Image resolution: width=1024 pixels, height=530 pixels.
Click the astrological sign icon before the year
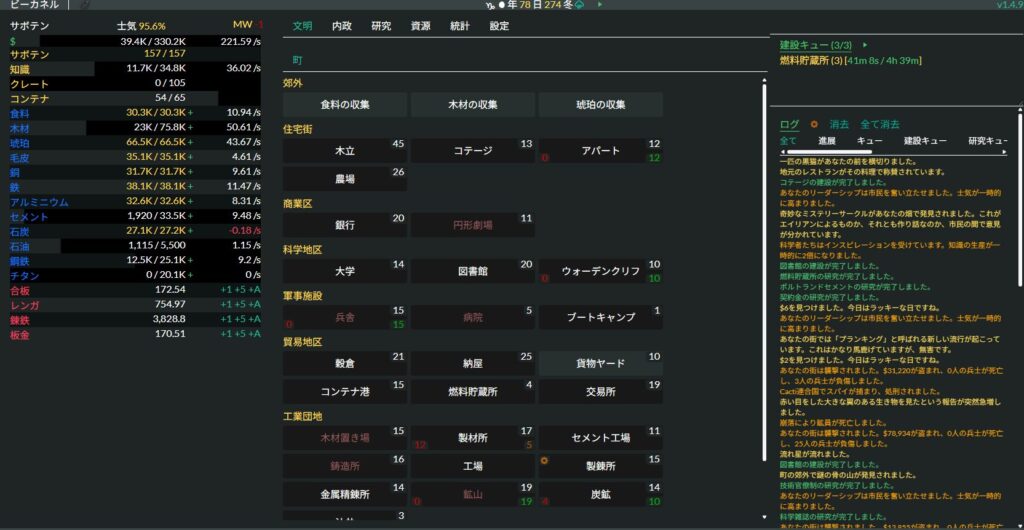[x=489, y=5]
